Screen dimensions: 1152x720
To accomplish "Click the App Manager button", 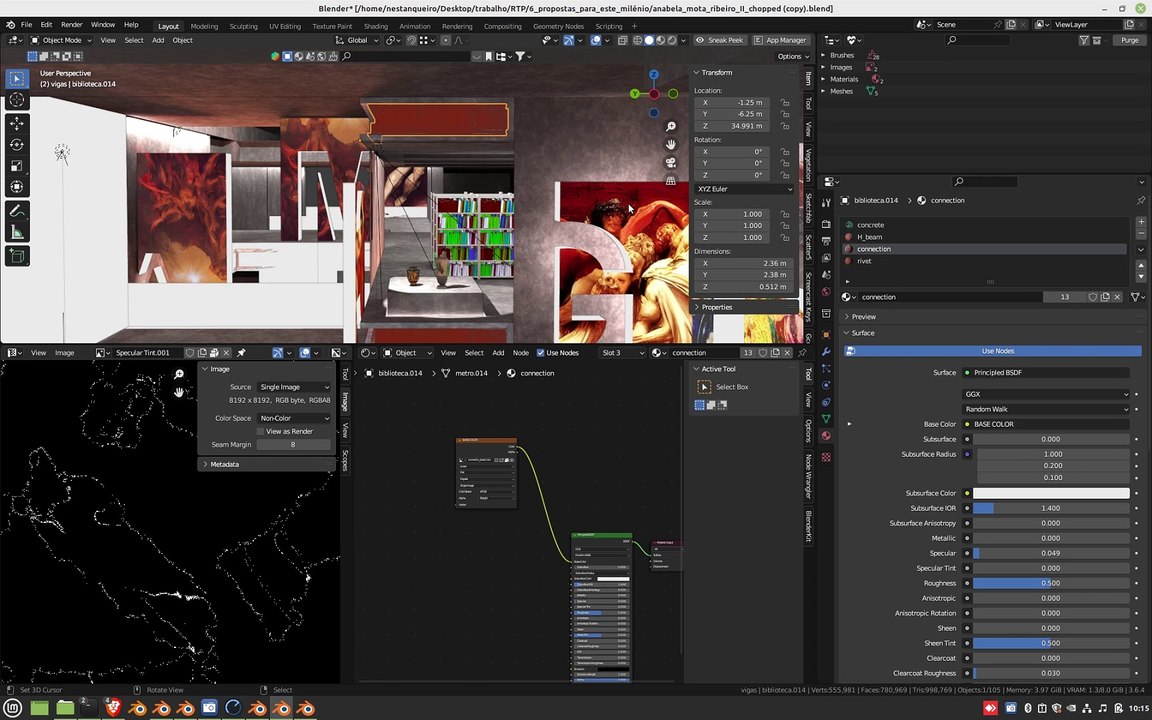I will click(780, 40).
